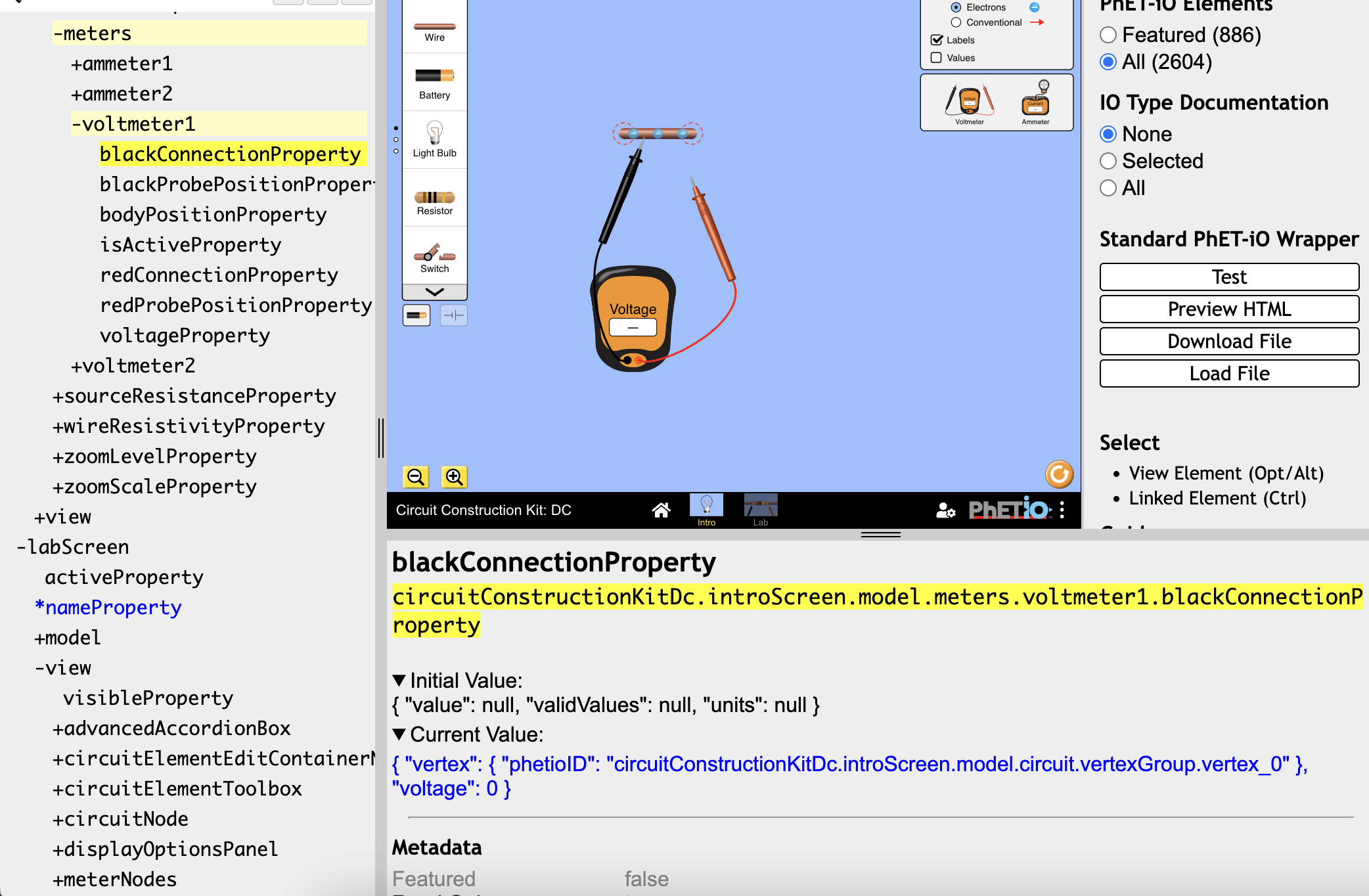
Task: Click the Home icon in the navigation bar
Action: pyautogui.click(x=662, y=509)
